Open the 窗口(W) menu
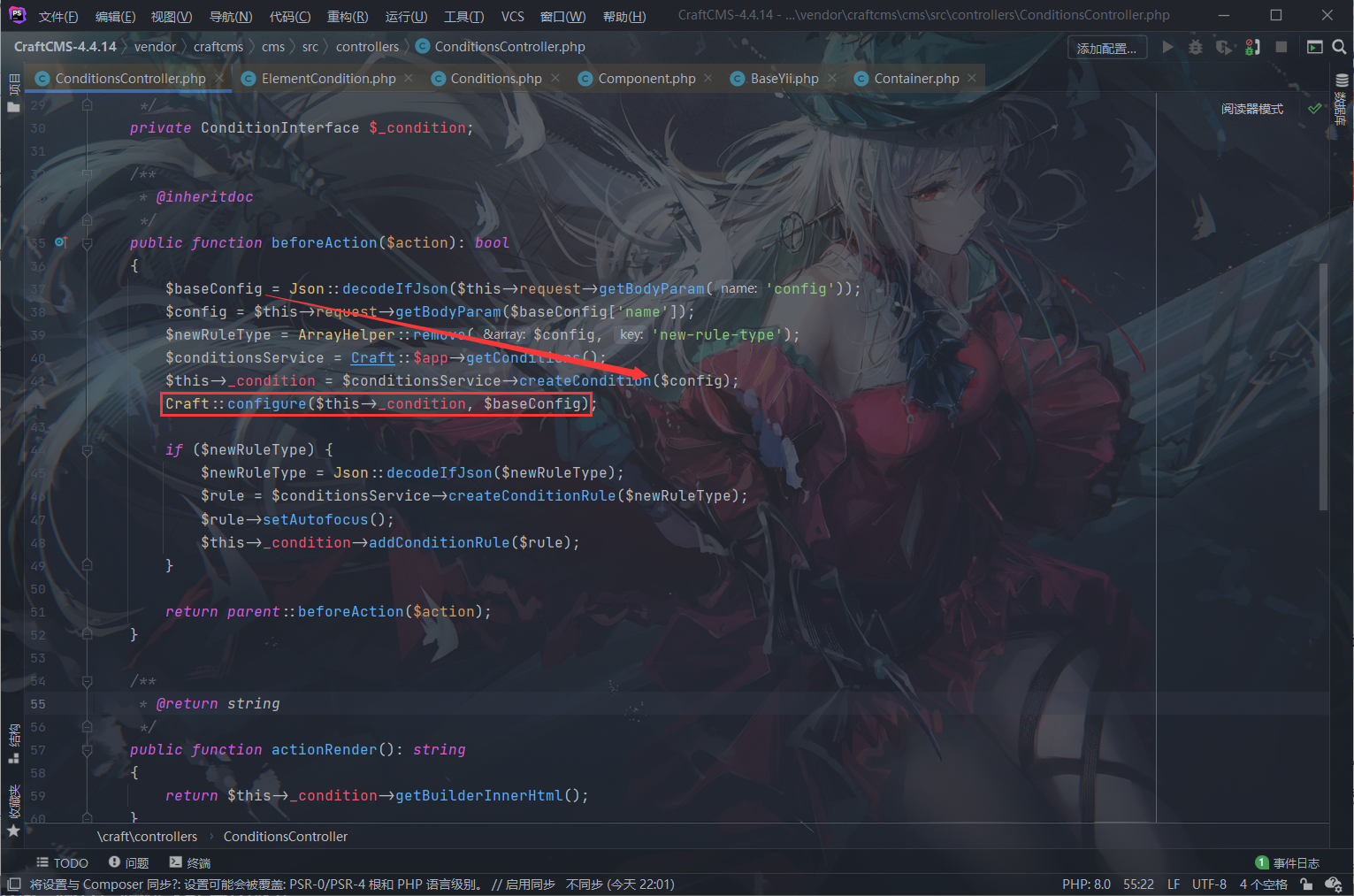 (562, 16)
